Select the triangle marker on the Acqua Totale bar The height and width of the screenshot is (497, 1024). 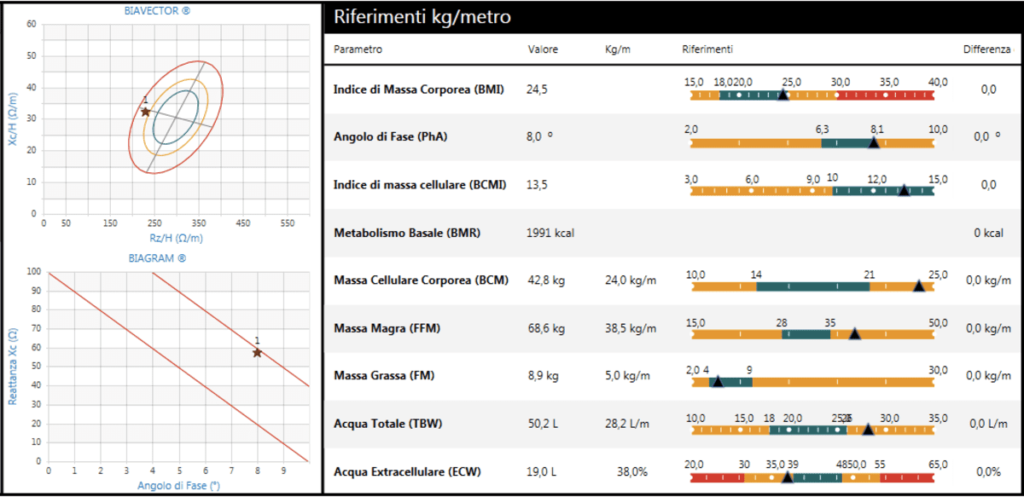(x=867, y=429)
